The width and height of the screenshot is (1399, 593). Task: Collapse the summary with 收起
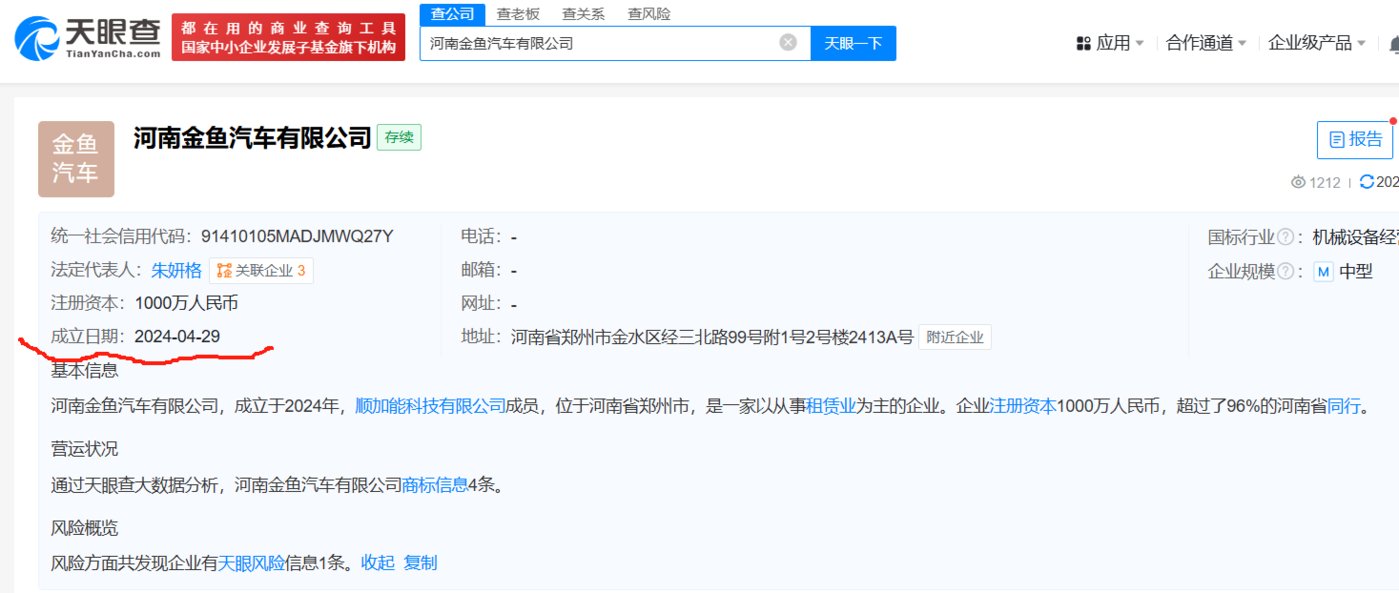(x=378, y=563)
